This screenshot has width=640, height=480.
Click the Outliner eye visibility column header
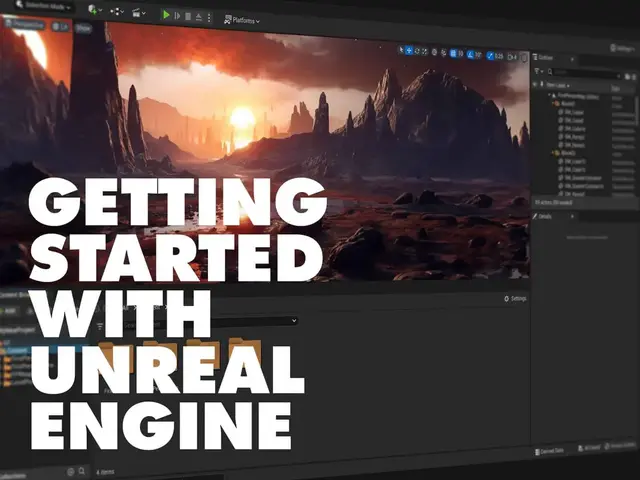pyautogui.click(x=535, y=84)
